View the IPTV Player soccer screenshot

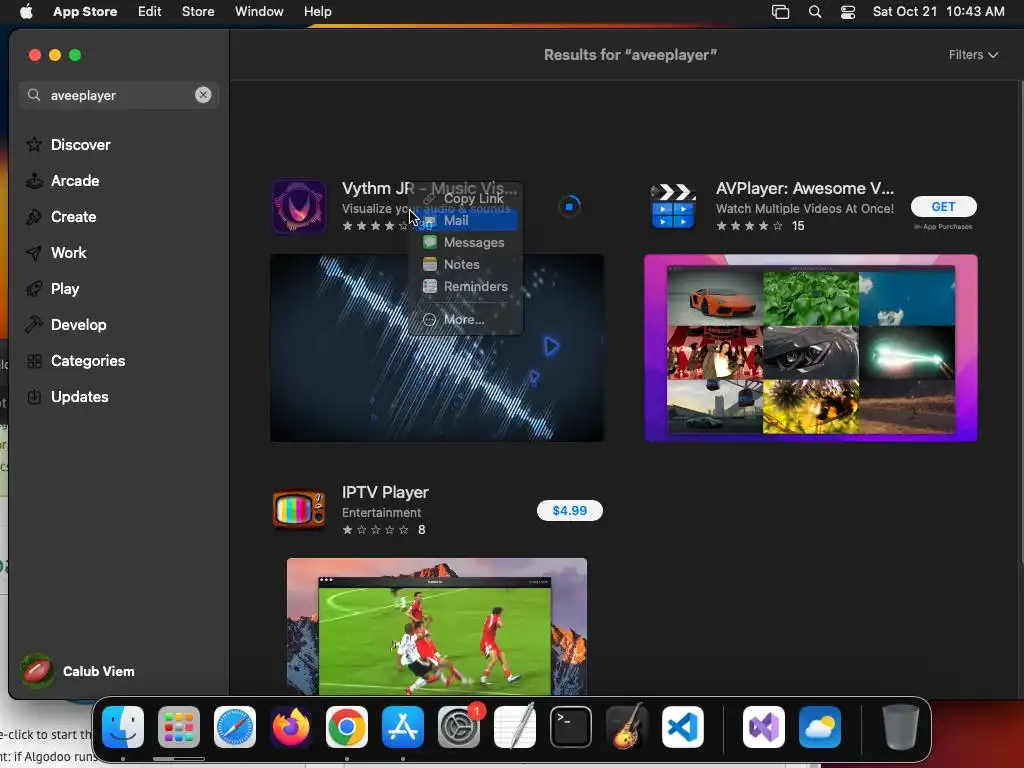437,626
